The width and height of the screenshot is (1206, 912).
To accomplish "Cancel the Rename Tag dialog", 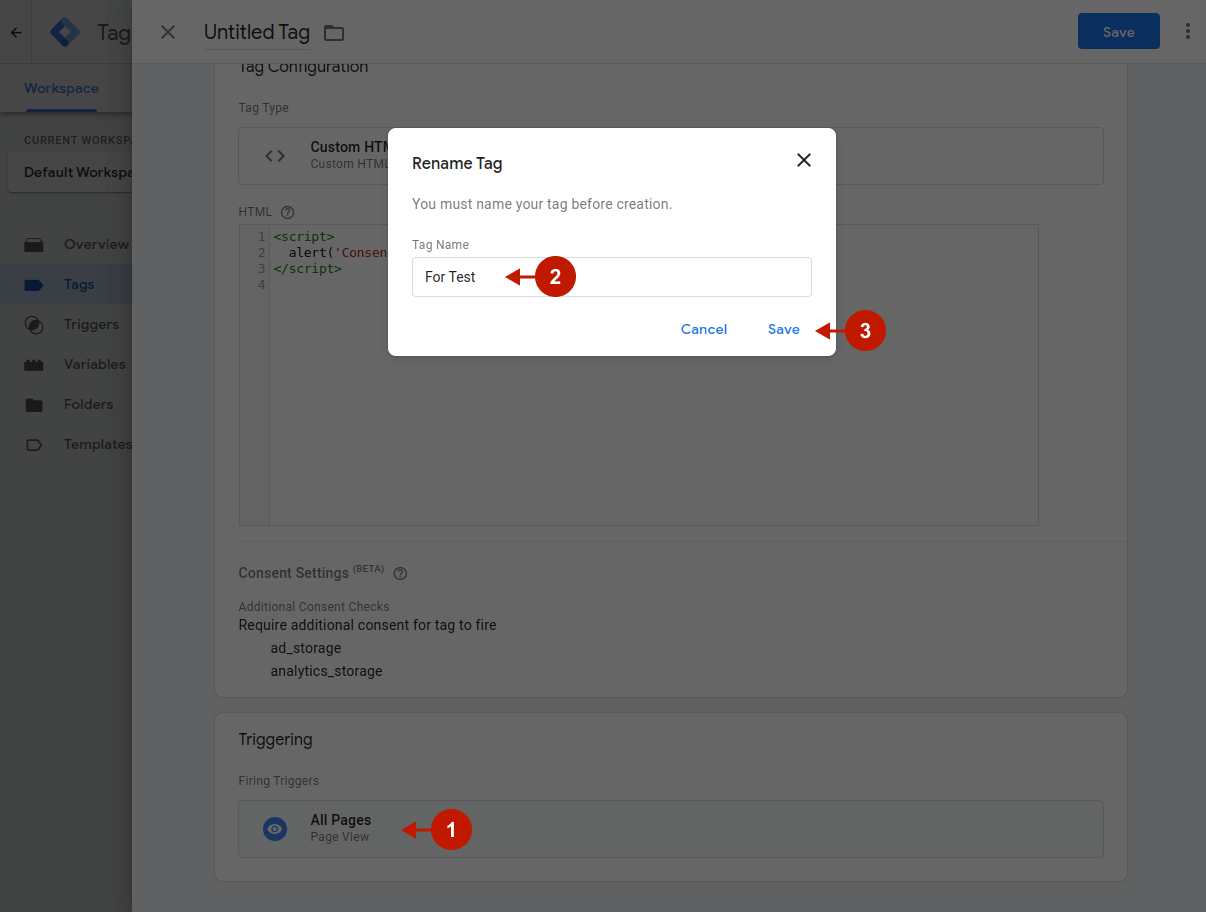I will click(704, 329).
